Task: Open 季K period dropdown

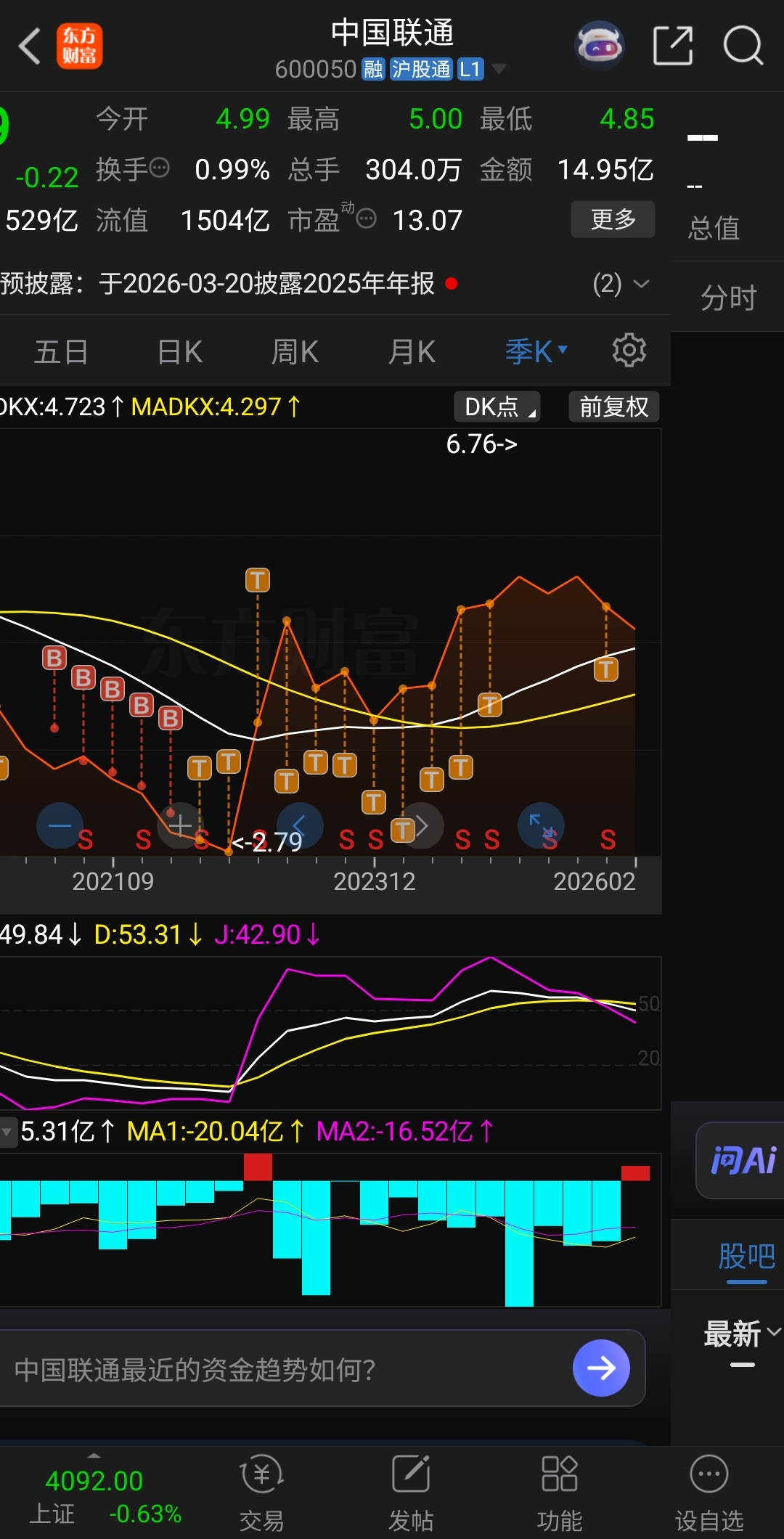Action: click(536, 351)
